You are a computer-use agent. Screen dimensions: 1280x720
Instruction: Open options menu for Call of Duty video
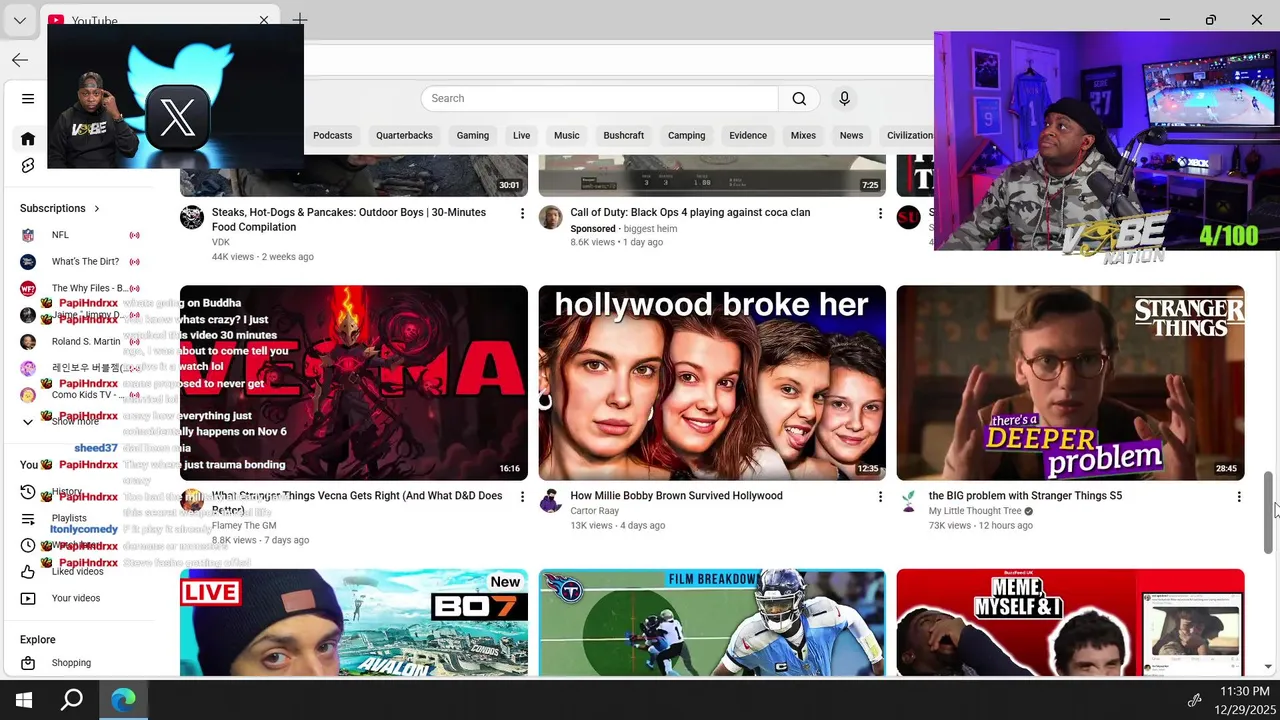880,214
